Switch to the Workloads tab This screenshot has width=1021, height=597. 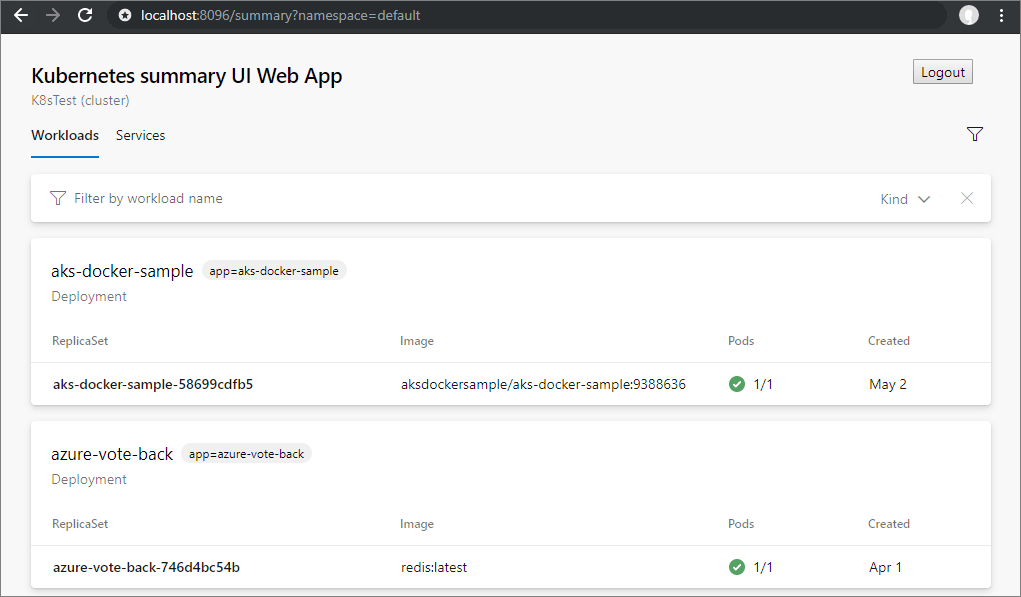pos(65,135)
